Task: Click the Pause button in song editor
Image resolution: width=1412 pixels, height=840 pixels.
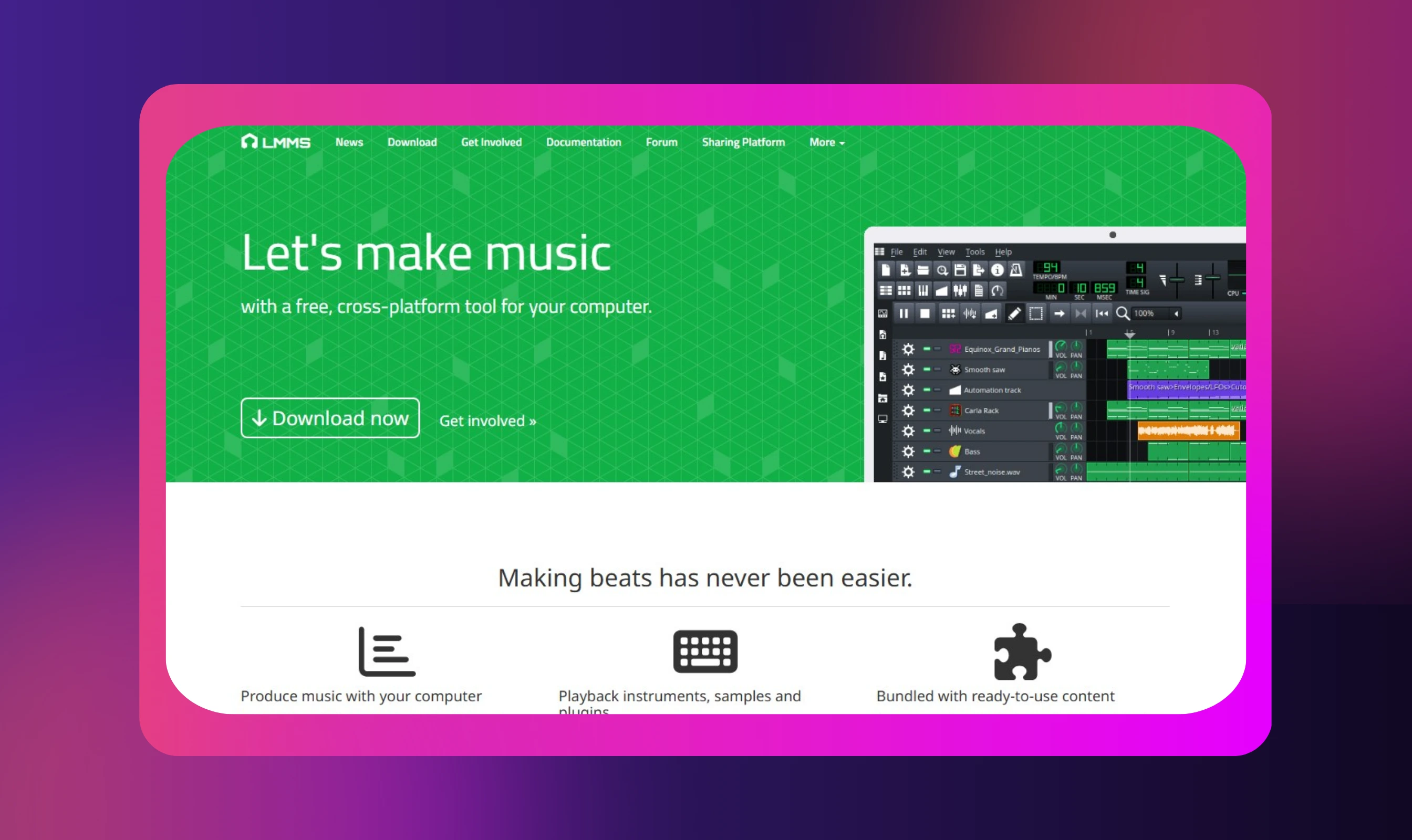Action: 904,313
